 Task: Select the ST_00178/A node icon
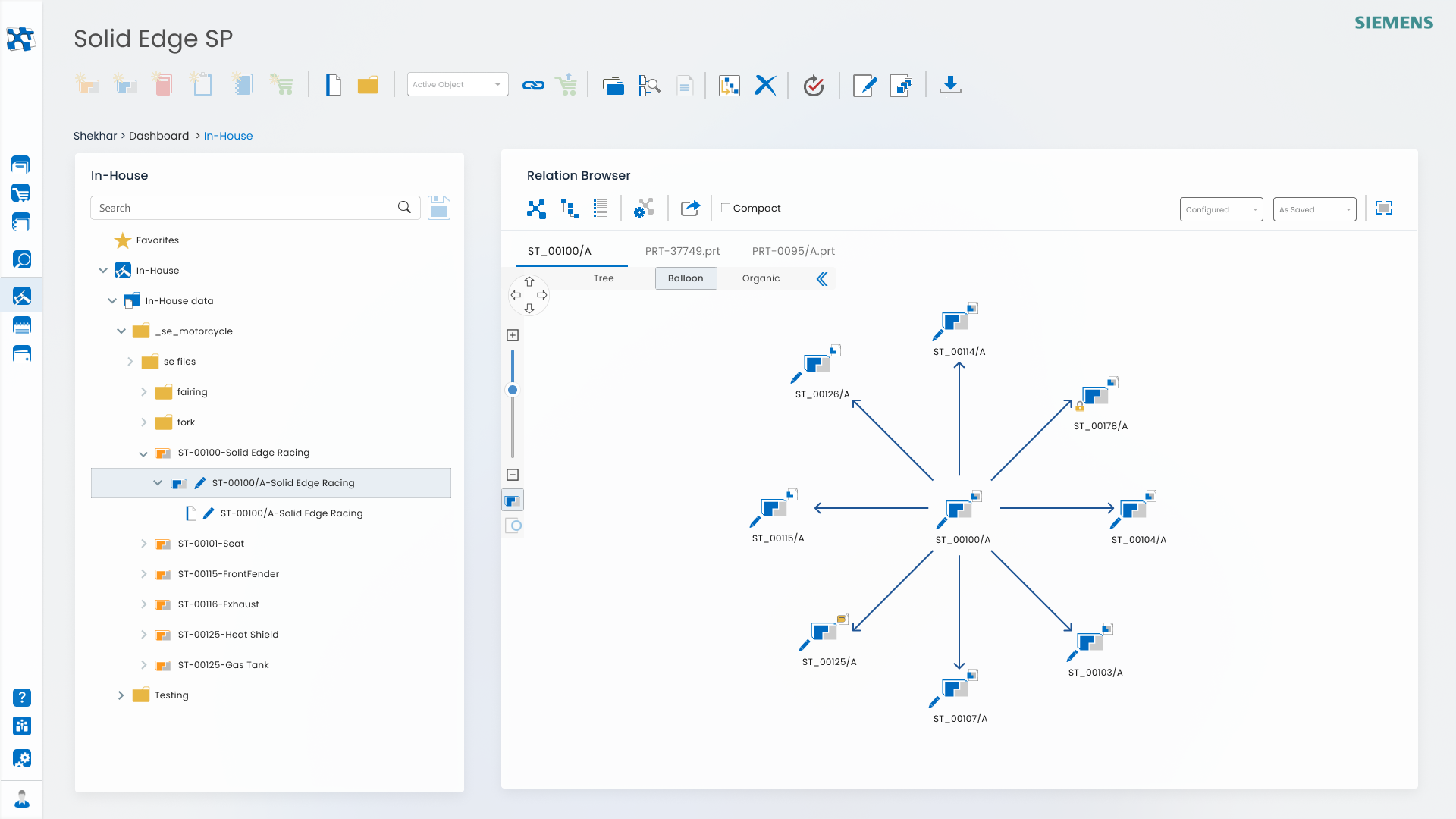tap(1096, 395)
